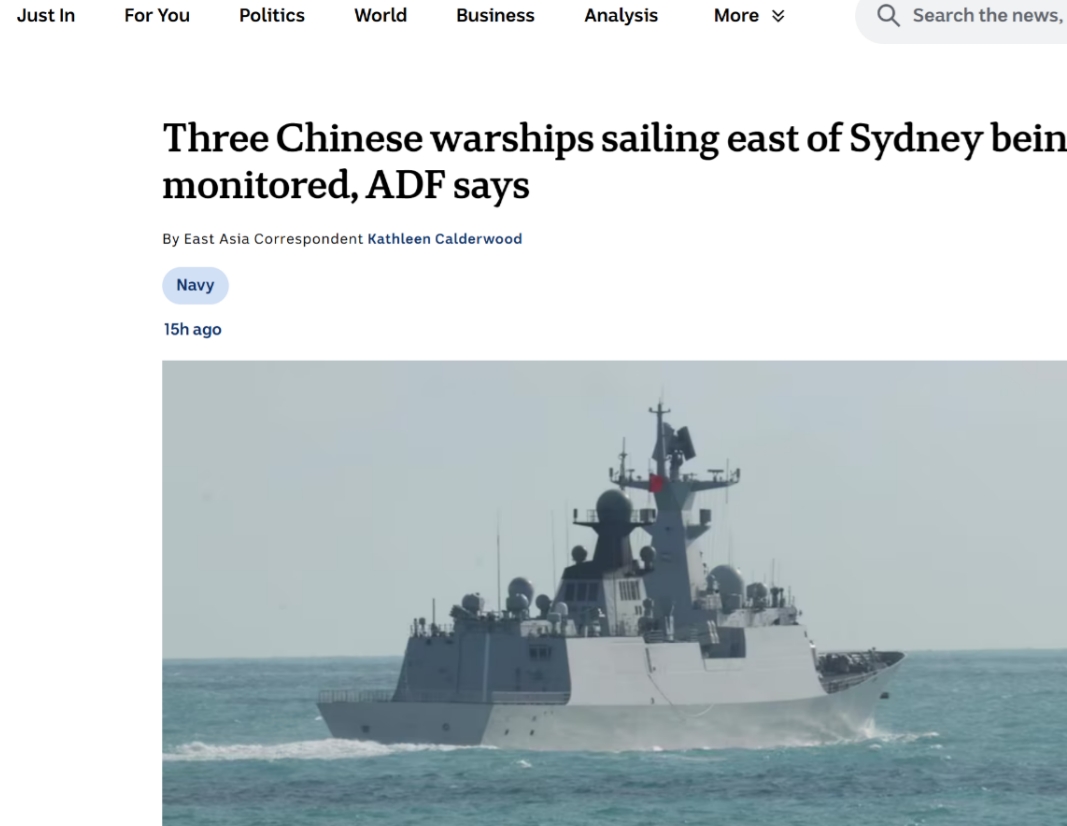The width and height of the screenshot is (1067, 826).
Task: Select the Analysis nav item
Action: (621, 15)
